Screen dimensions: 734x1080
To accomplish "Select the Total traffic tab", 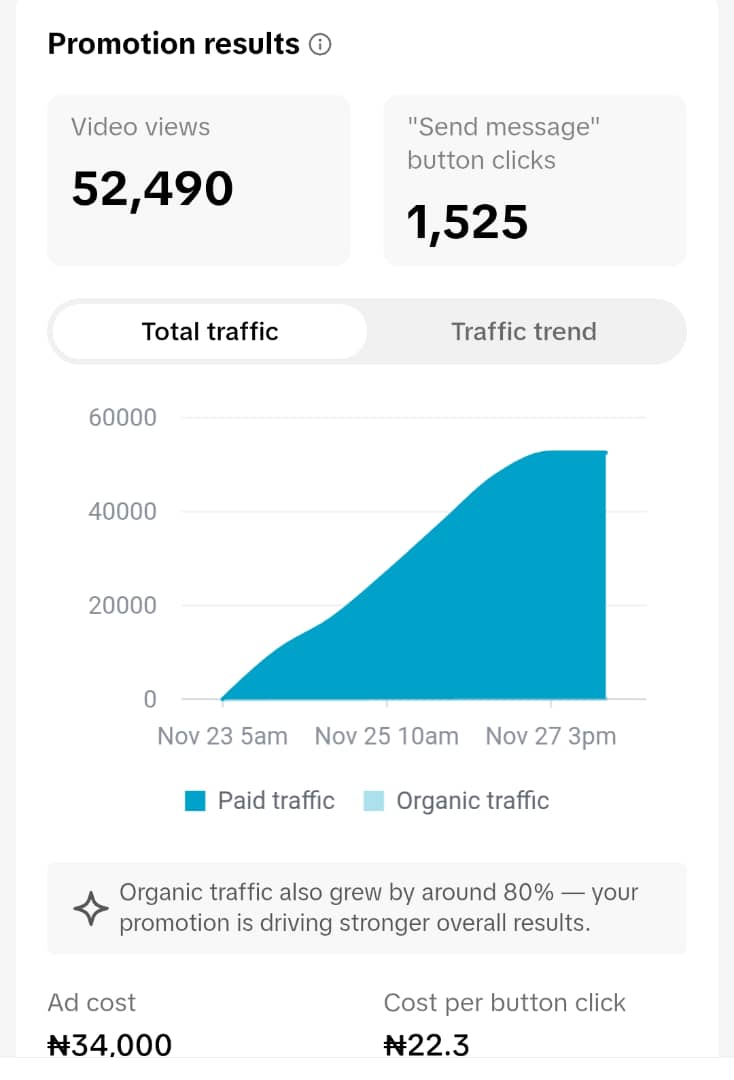I will pos(210,331).
